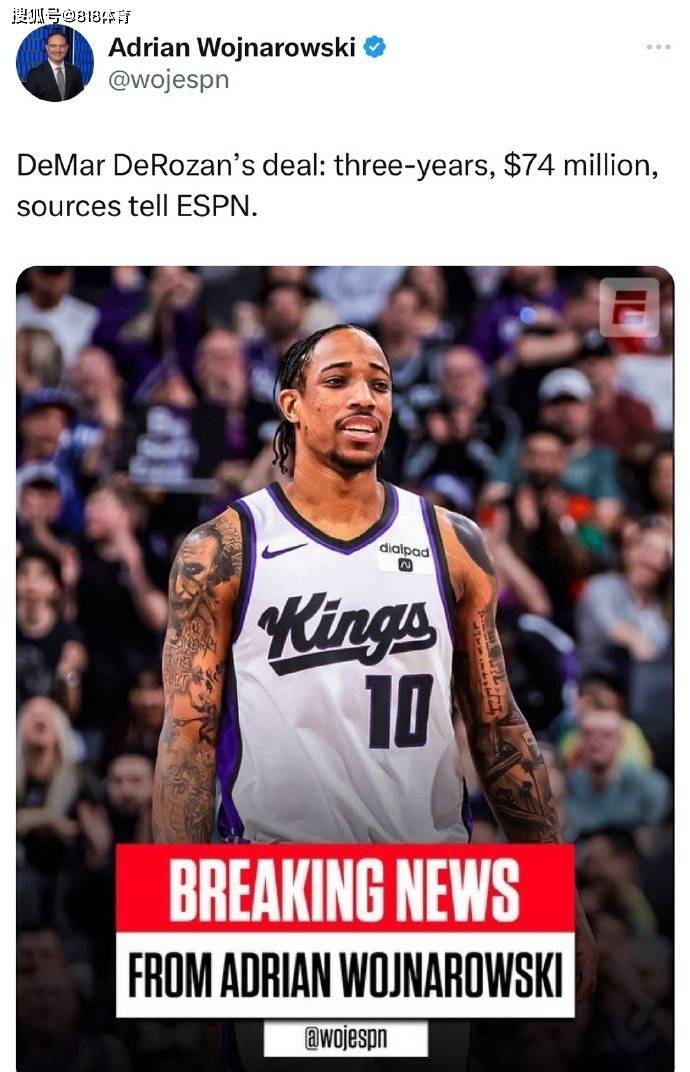Click the Adrian Wojnarowski display name
Image resolution: width=690 pixels, height=1072 pixels.
(x=232, y=48)
